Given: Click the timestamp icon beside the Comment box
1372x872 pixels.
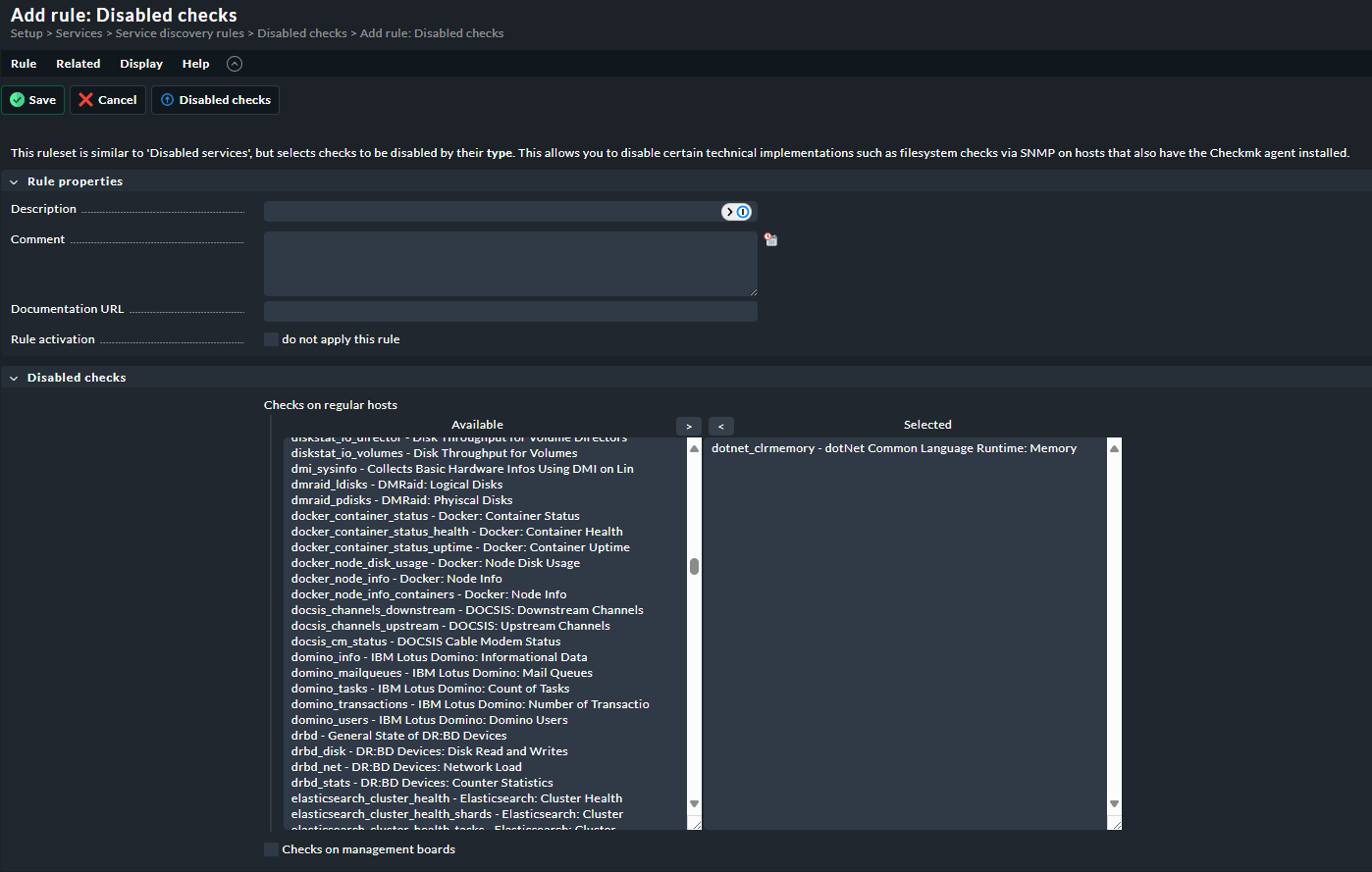Looking at the screenshot, I should (771, 239).
